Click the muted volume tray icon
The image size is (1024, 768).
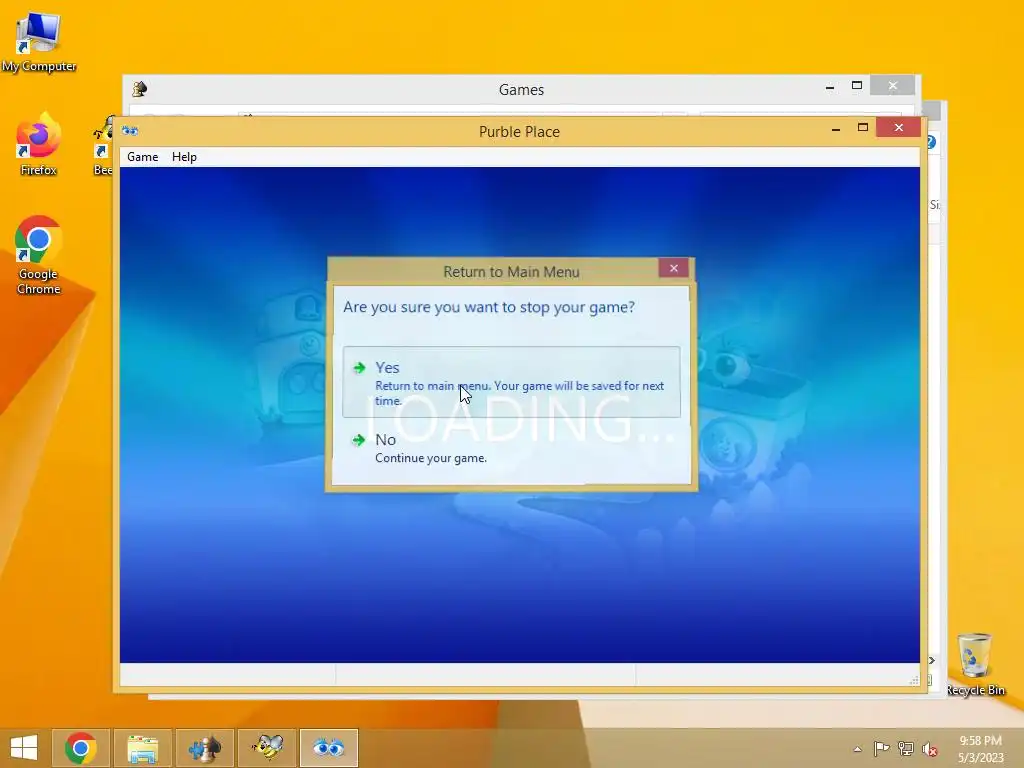929,749
